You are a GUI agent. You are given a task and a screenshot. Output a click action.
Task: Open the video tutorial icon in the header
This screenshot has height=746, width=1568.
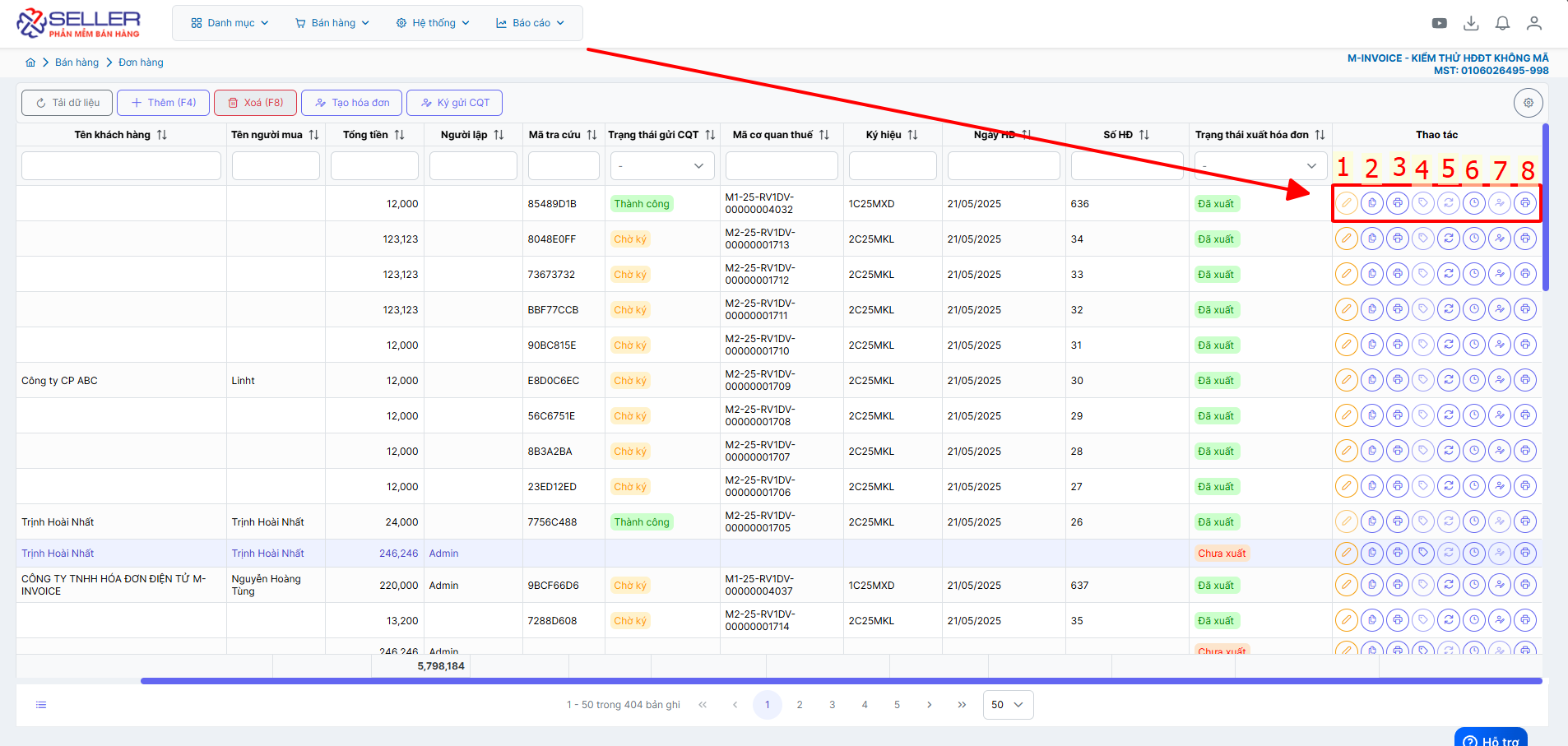tap(1439, 23)
